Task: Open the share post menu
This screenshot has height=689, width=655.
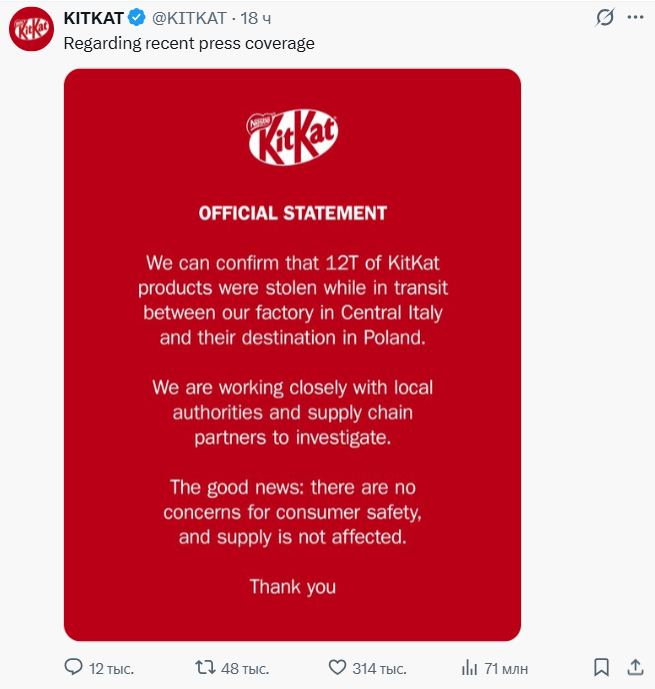Action: click(634, 667)
